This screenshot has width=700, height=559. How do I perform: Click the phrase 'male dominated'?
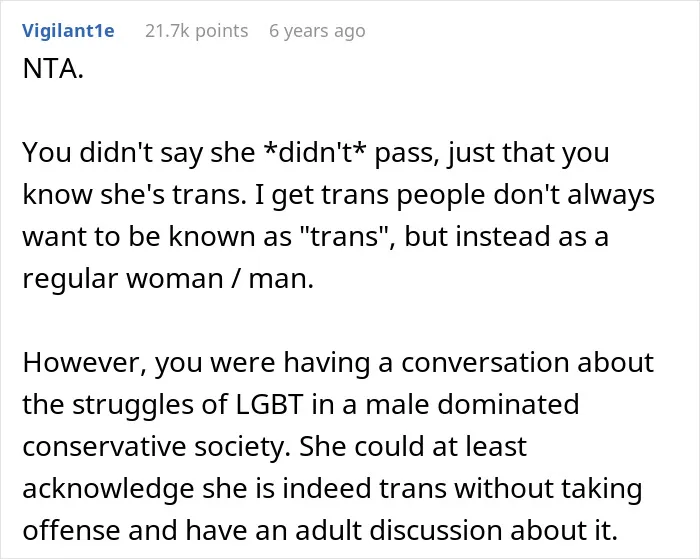pyautogui.click(x=472, y=404)
